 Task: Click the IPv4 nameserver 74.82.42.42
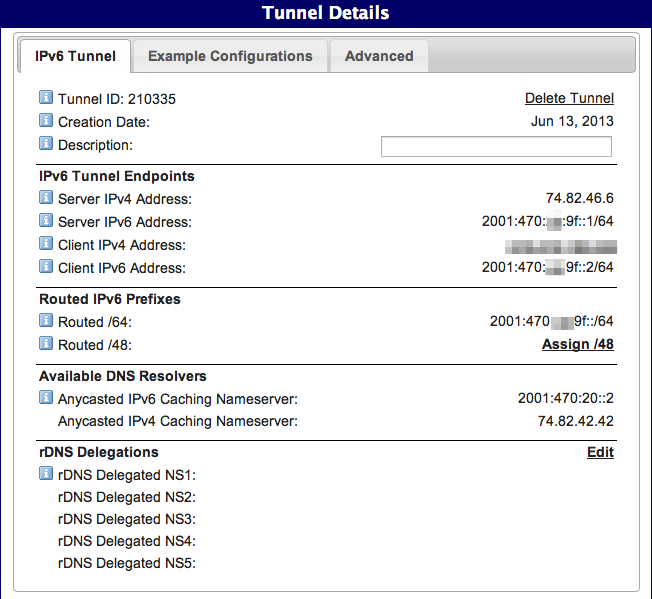(x=575, y=421)
